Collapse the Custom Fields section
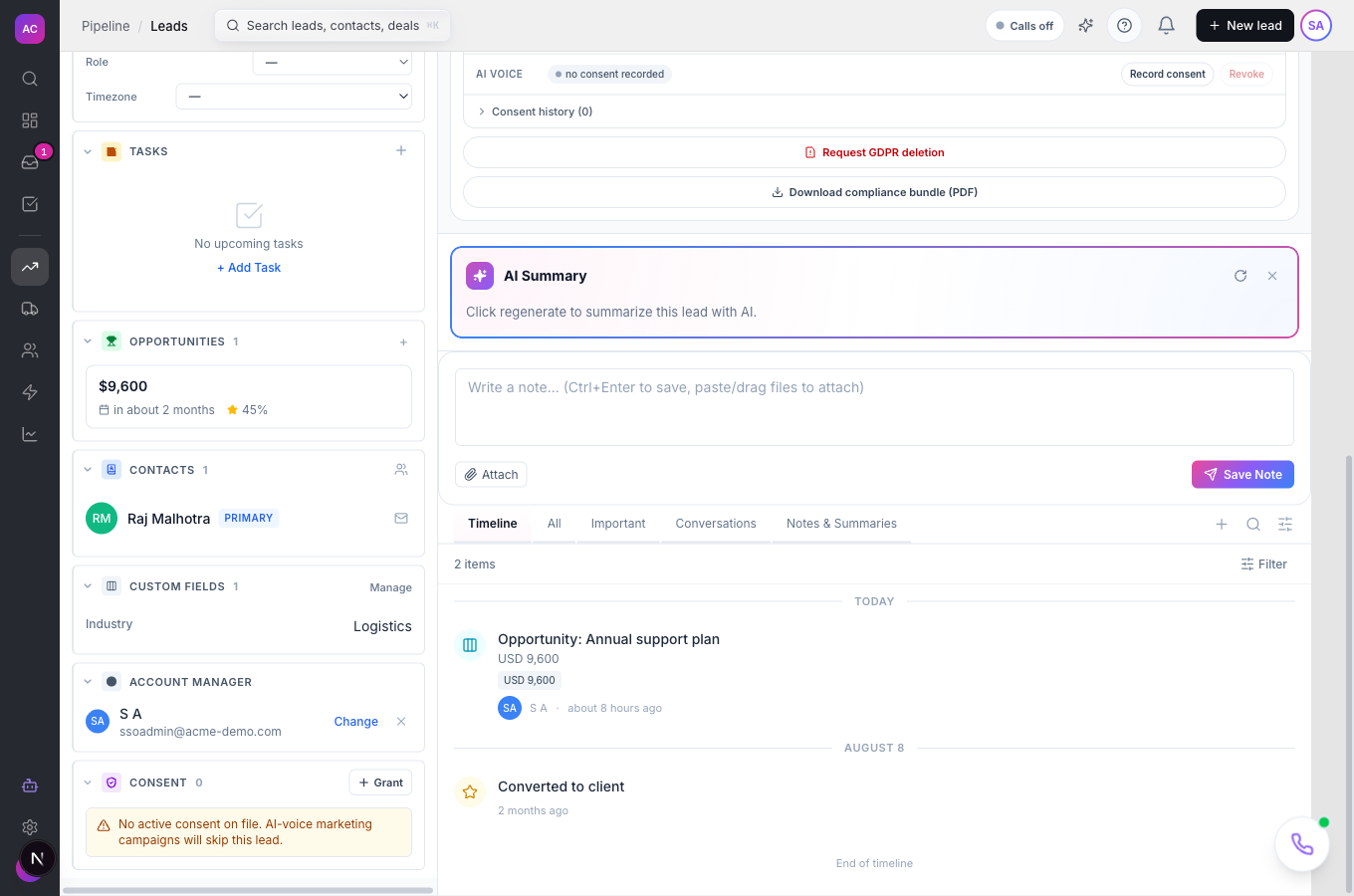Viewport: 1354px width, 896px height. 88,586
